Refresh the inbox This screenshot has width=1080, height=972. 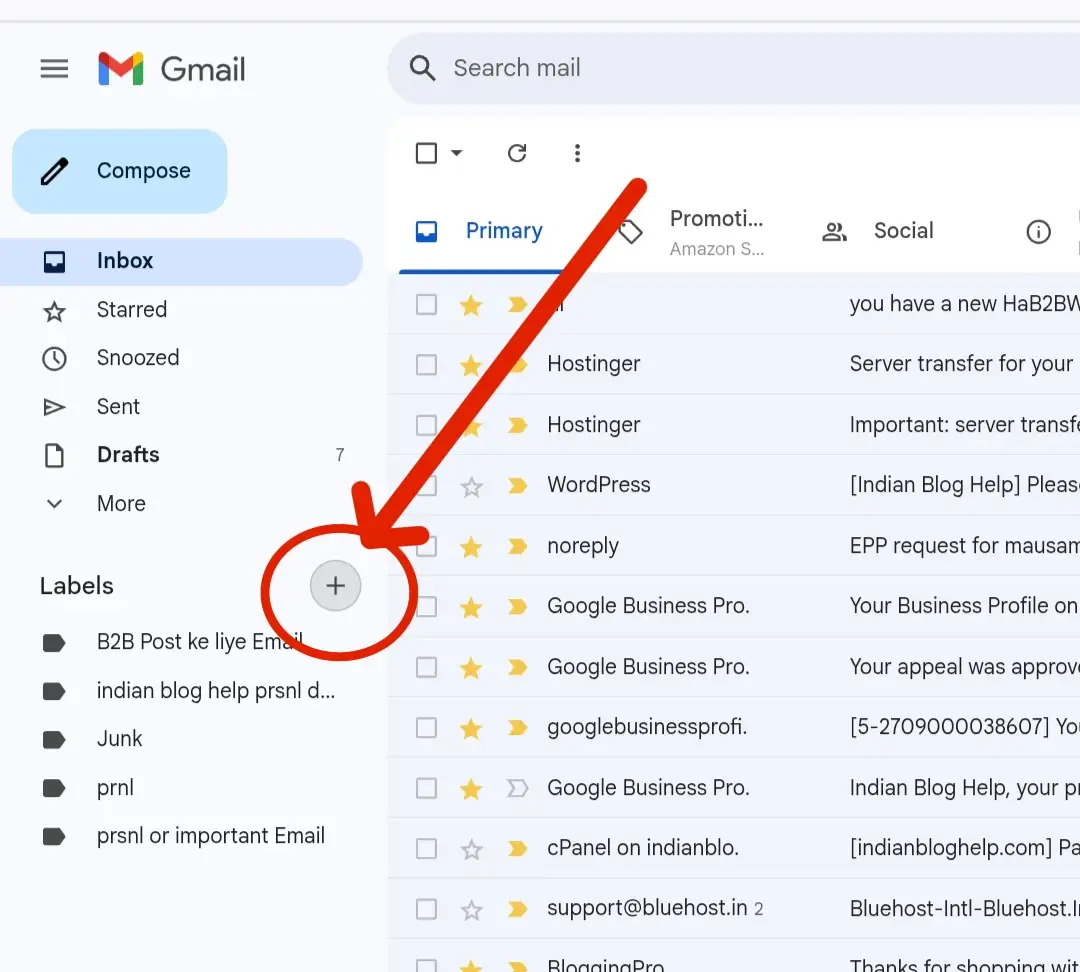pyautogui.click(x=517, y=153)
